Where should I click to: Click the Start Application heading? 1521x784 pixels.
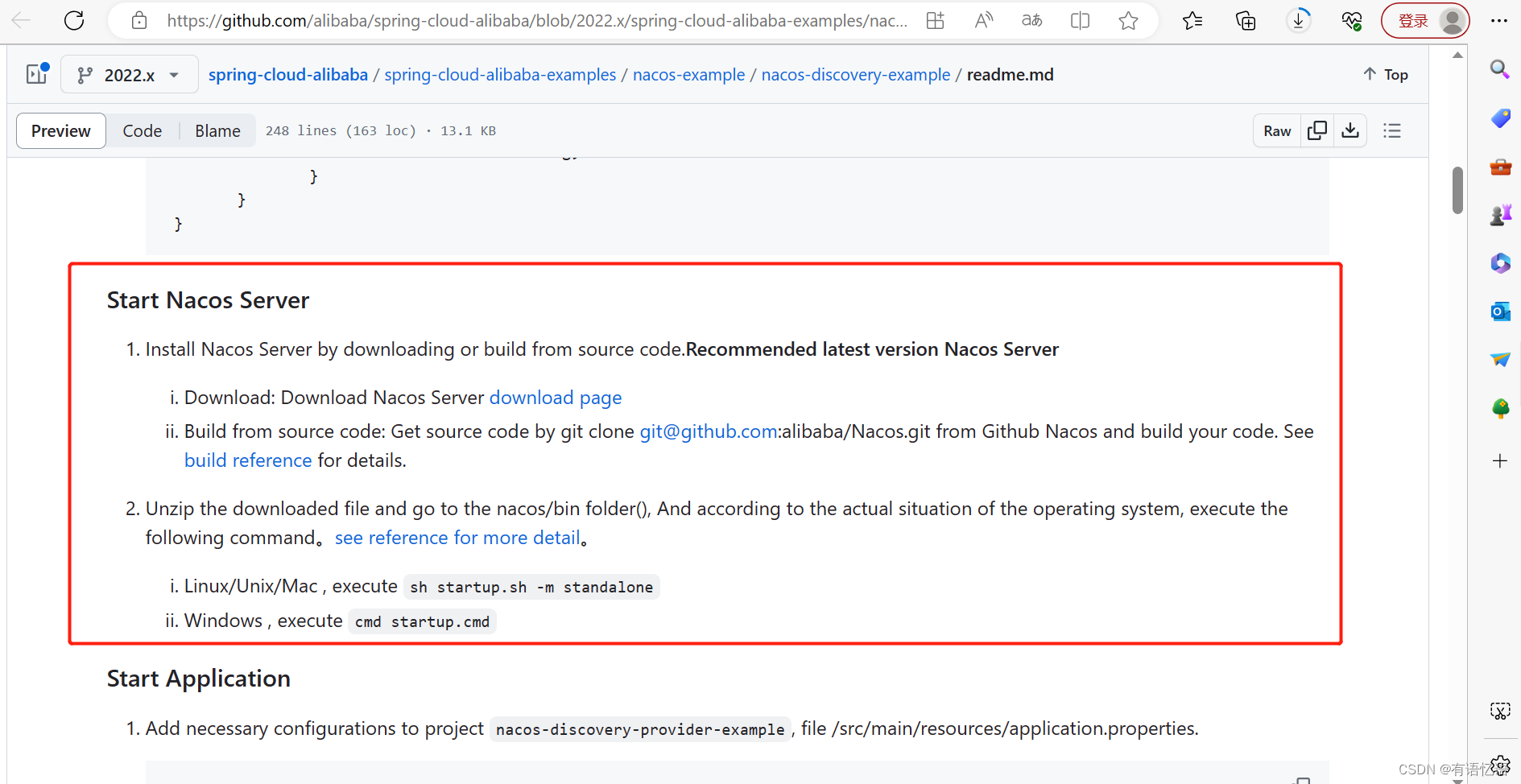pyautogui.click(x=199, y=679)
